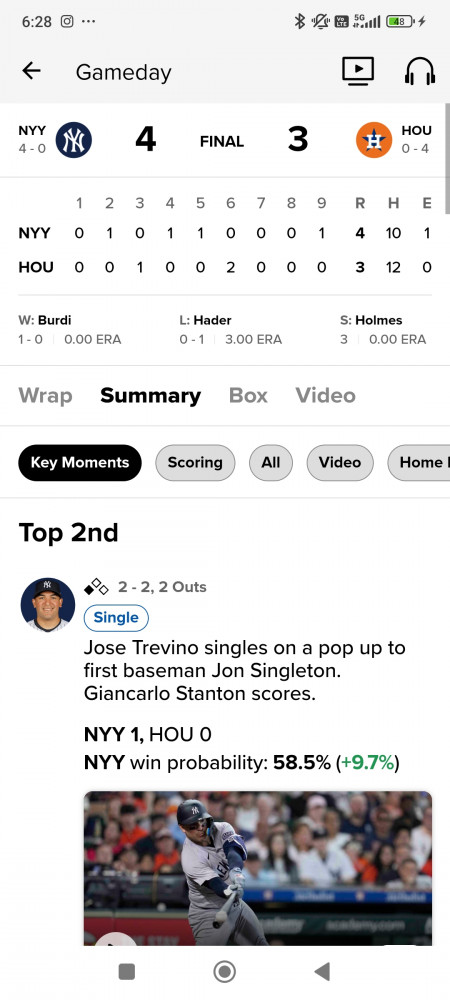
Task: Select the Key Moments filter chip
Action: pyautogui.click(x=80, y=462)
